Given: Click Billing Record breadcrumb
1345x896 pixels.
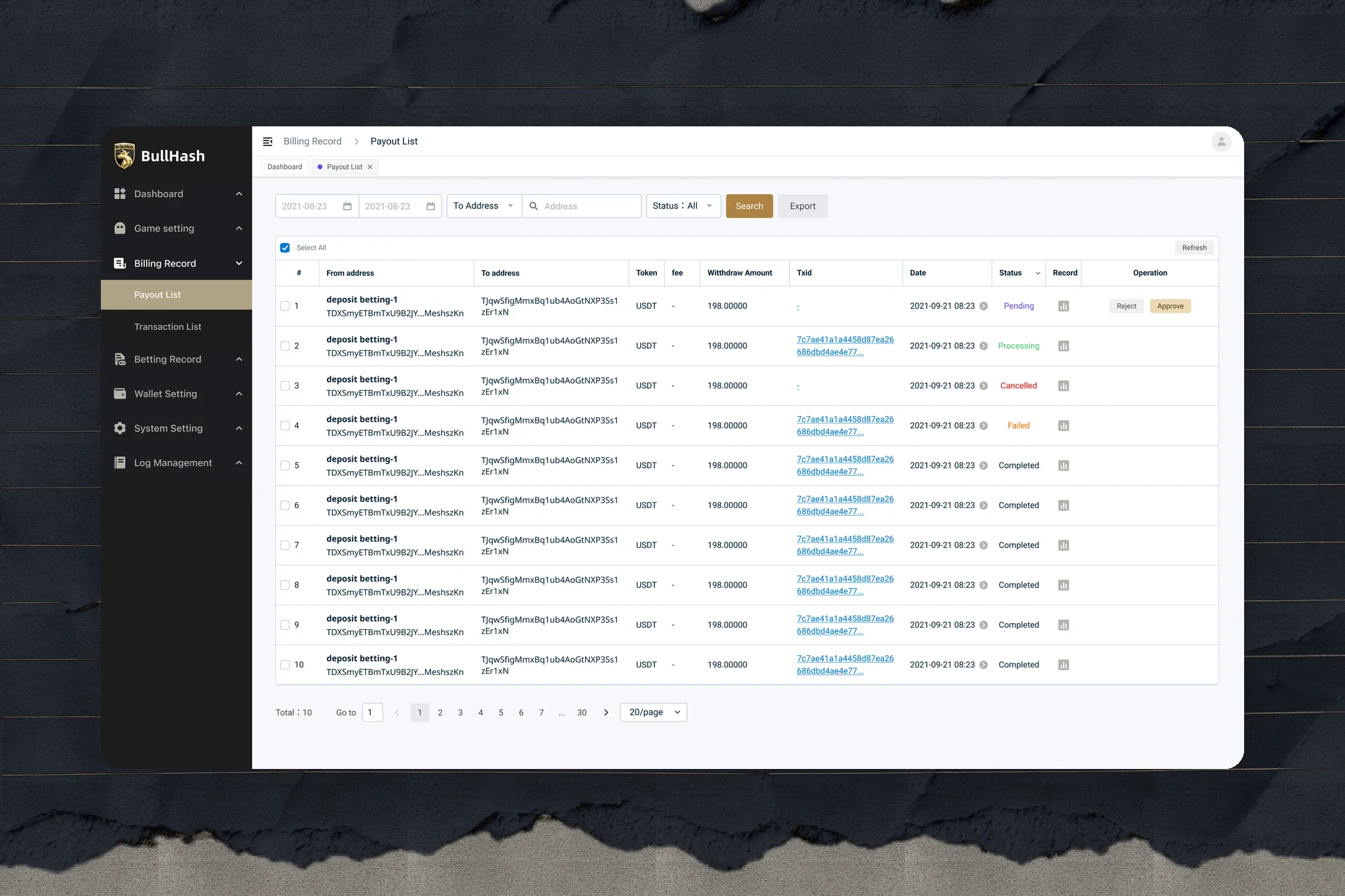Looking at the screenshot, I should coord(312,141).
